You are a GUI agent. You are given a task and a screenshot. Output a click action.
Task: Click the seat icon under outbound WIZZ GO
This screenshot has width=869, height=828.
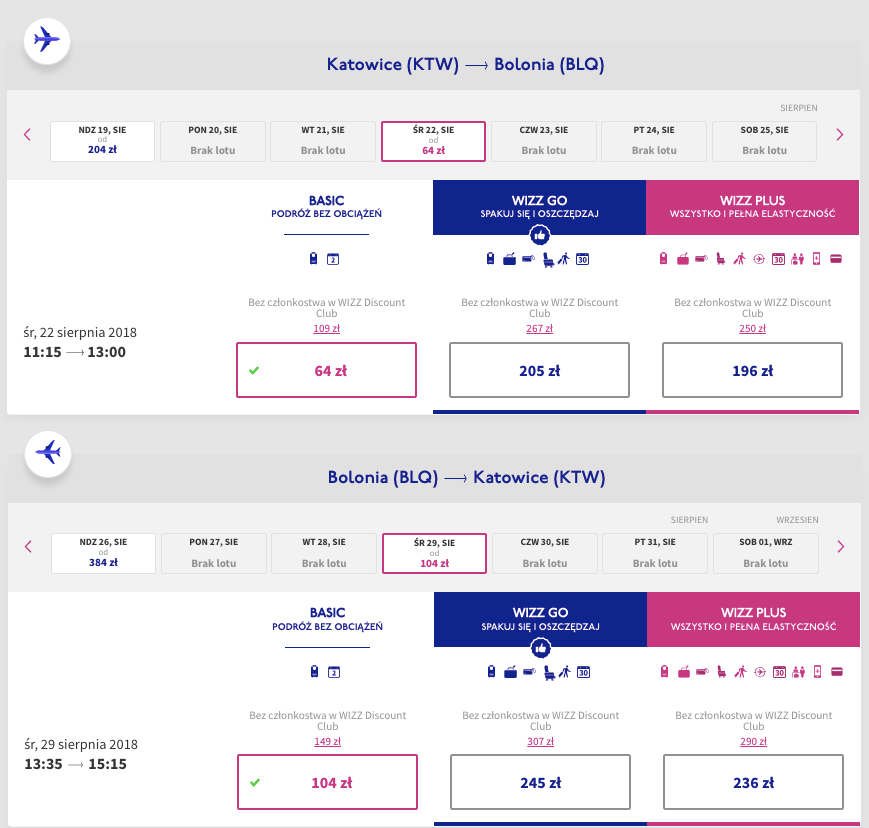[x=548, y=259]
